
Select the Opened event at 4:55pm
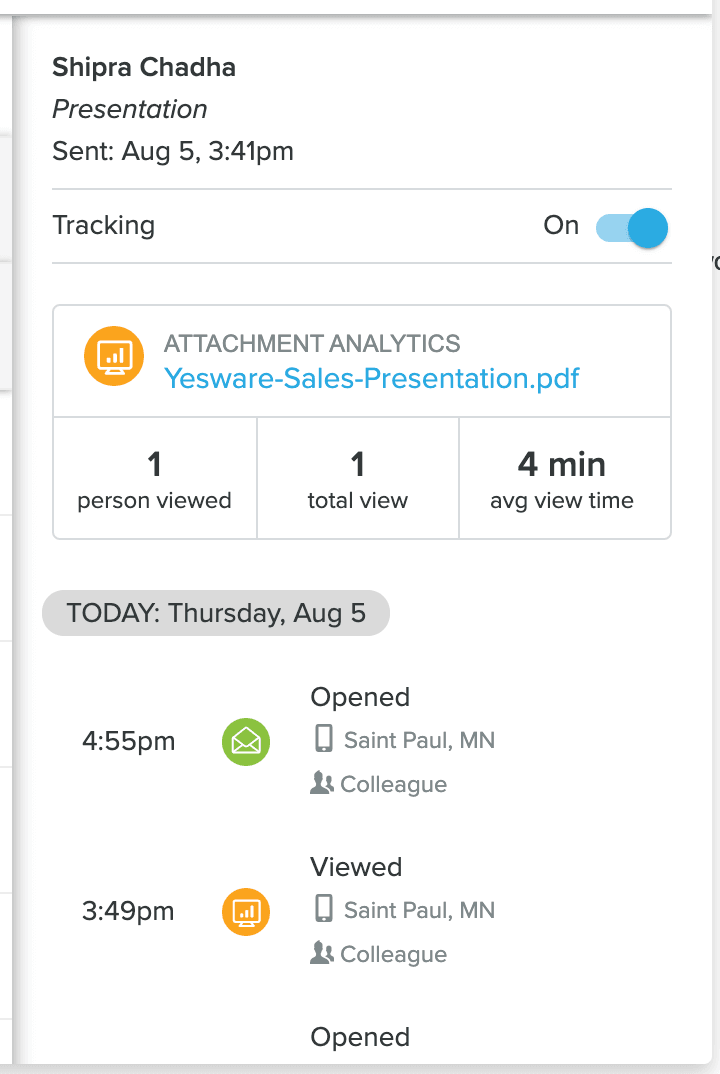point(360,697)
